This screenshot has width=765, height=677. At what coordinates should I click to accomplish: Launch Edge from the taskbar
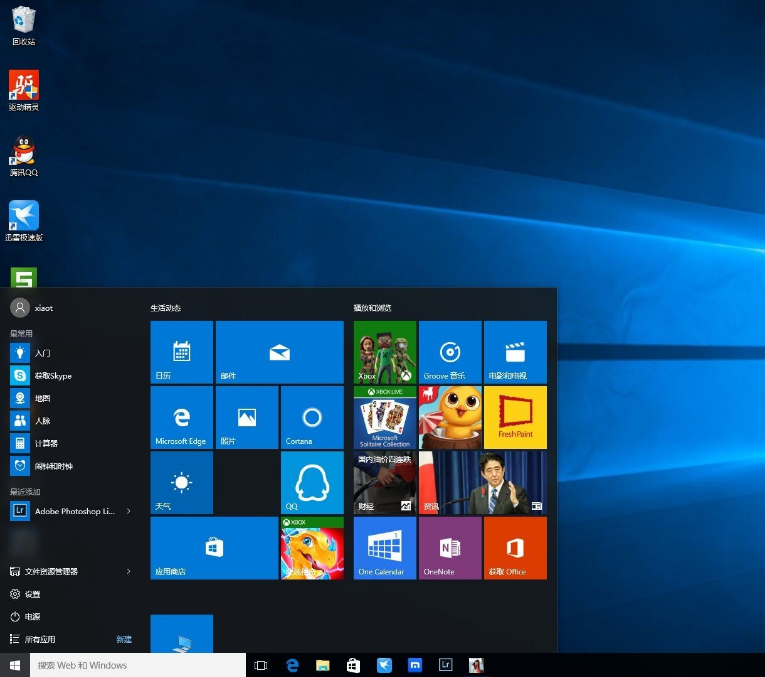292,665
